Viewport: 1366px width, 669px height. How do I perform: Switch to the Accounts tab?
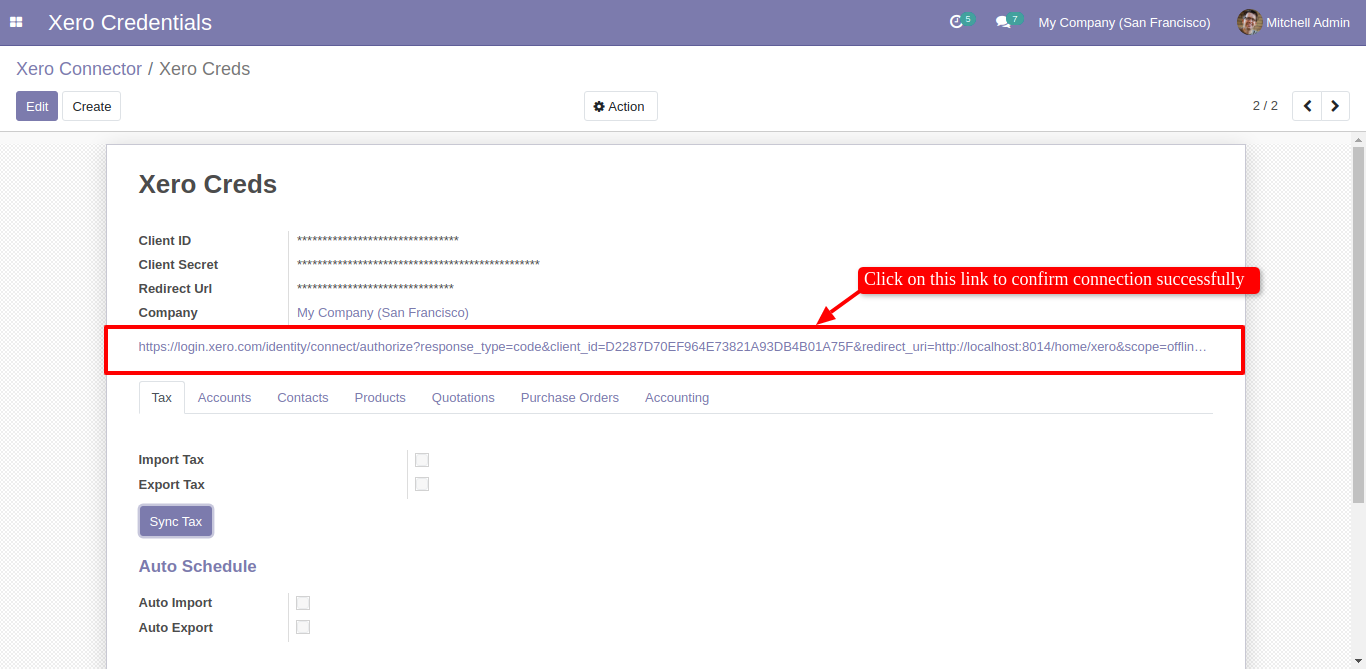click(224, 397)
